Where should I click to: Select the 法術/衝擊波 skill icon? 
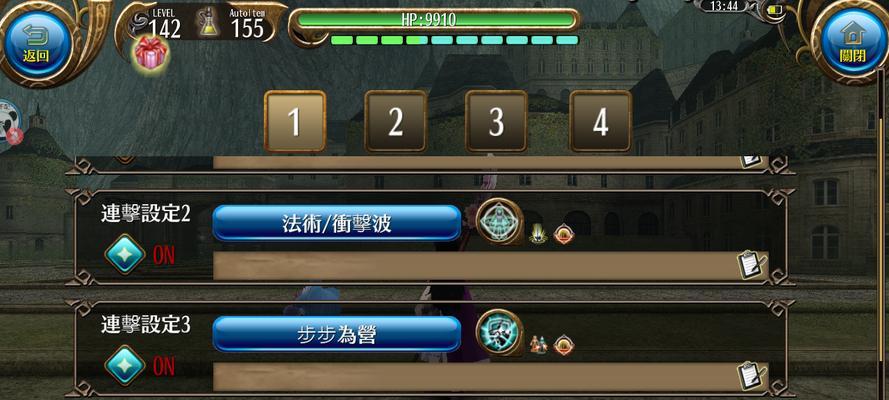click(499, 222)
